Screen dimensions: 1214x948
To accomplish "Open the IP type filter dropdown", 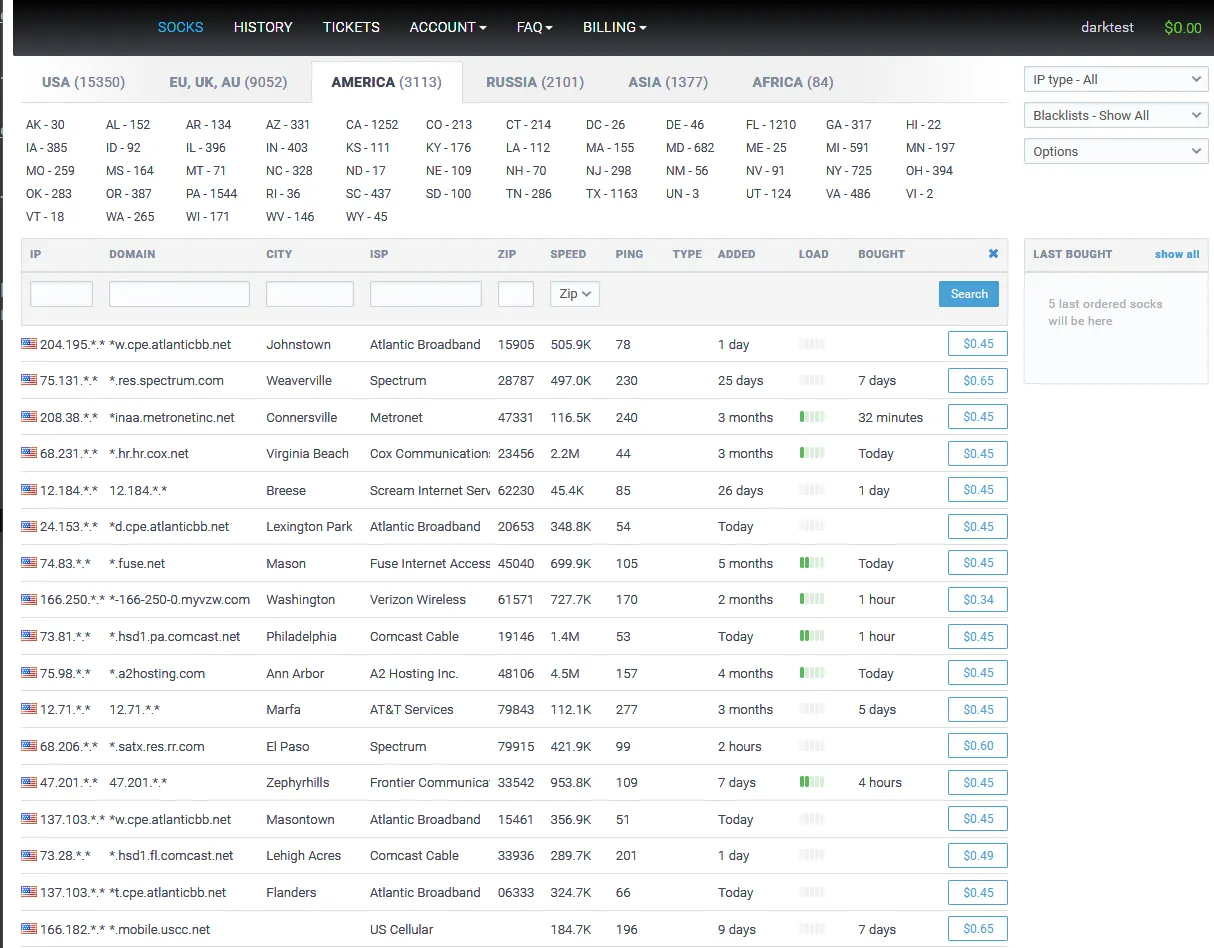I will pos(1116,80).
